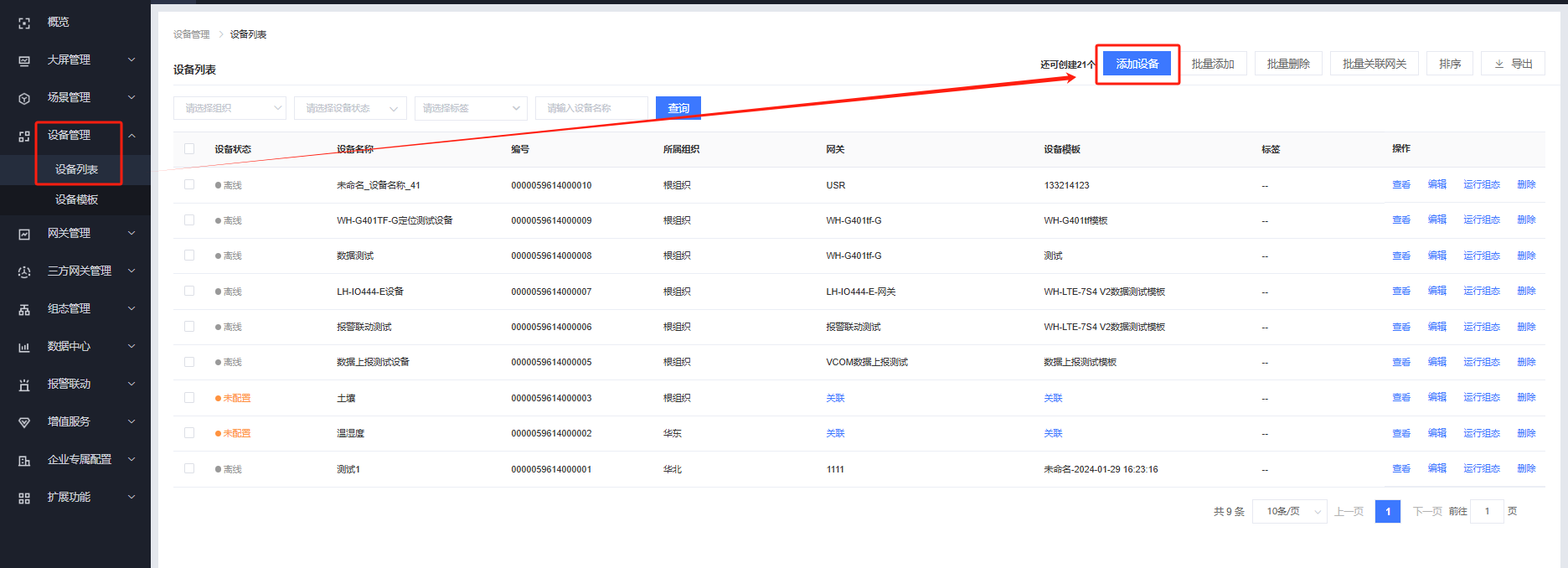This screenshot has width=1568, height=568.
Task: Click the 组态管理 hierarchy icon
Action: [24, 310]
